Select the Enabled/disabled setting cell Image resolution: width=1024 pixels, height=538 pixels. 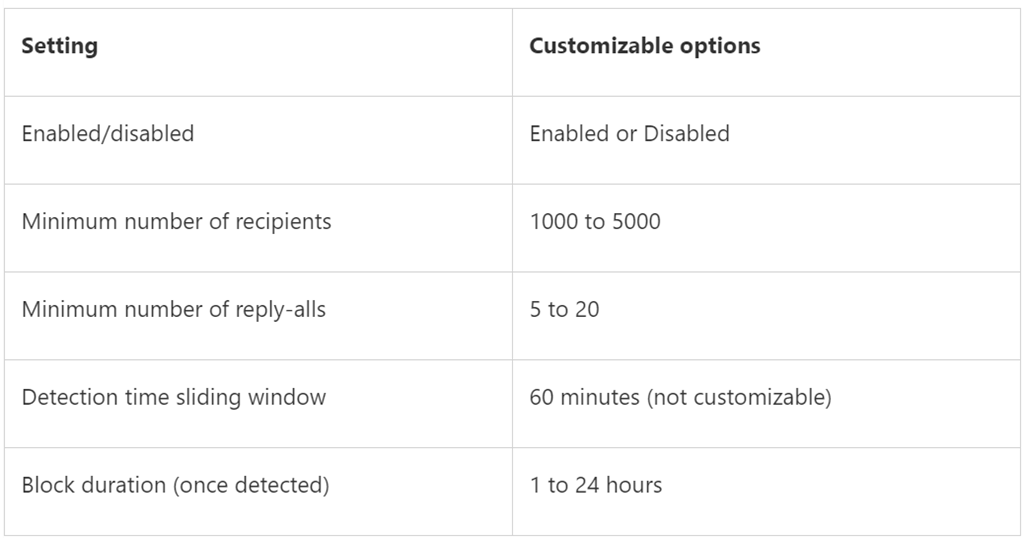coord(108,133)
